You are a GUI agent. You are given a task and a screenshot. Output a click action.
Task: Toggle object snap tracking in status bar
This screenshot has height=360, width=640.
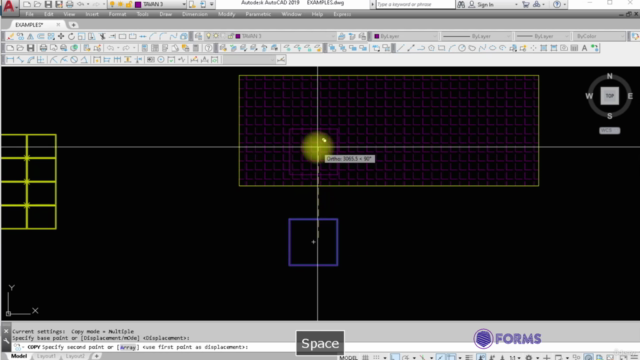point(440,358)
